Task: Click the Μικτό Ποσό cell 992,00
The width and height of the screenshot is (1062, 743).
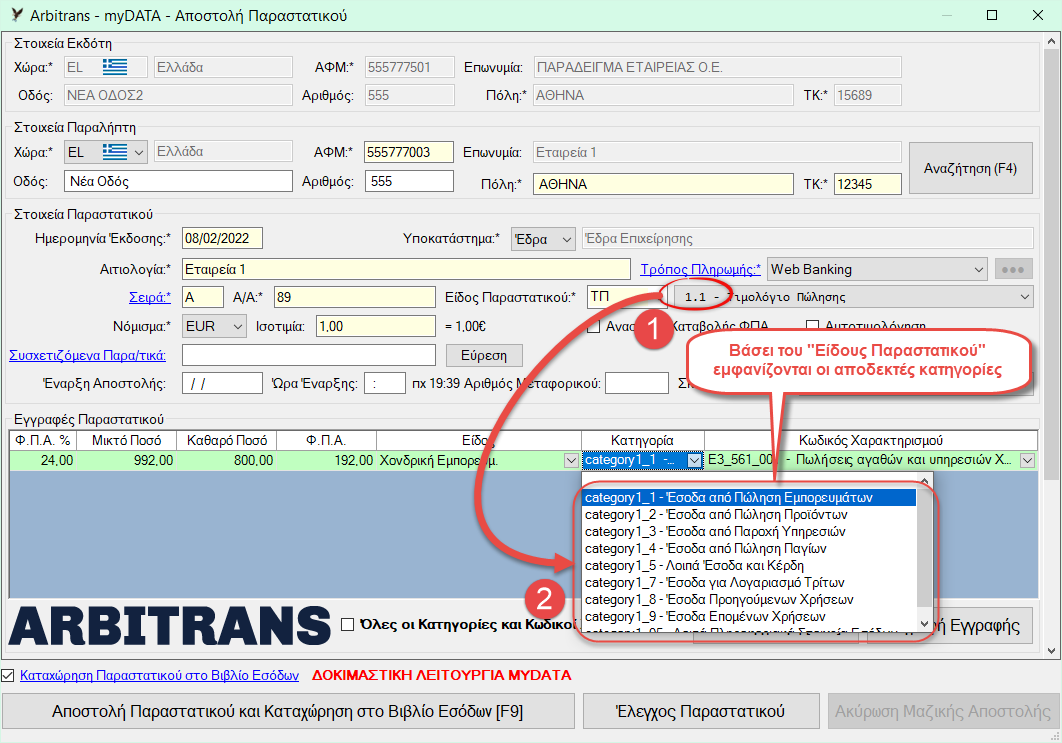Action: [127, 461]
